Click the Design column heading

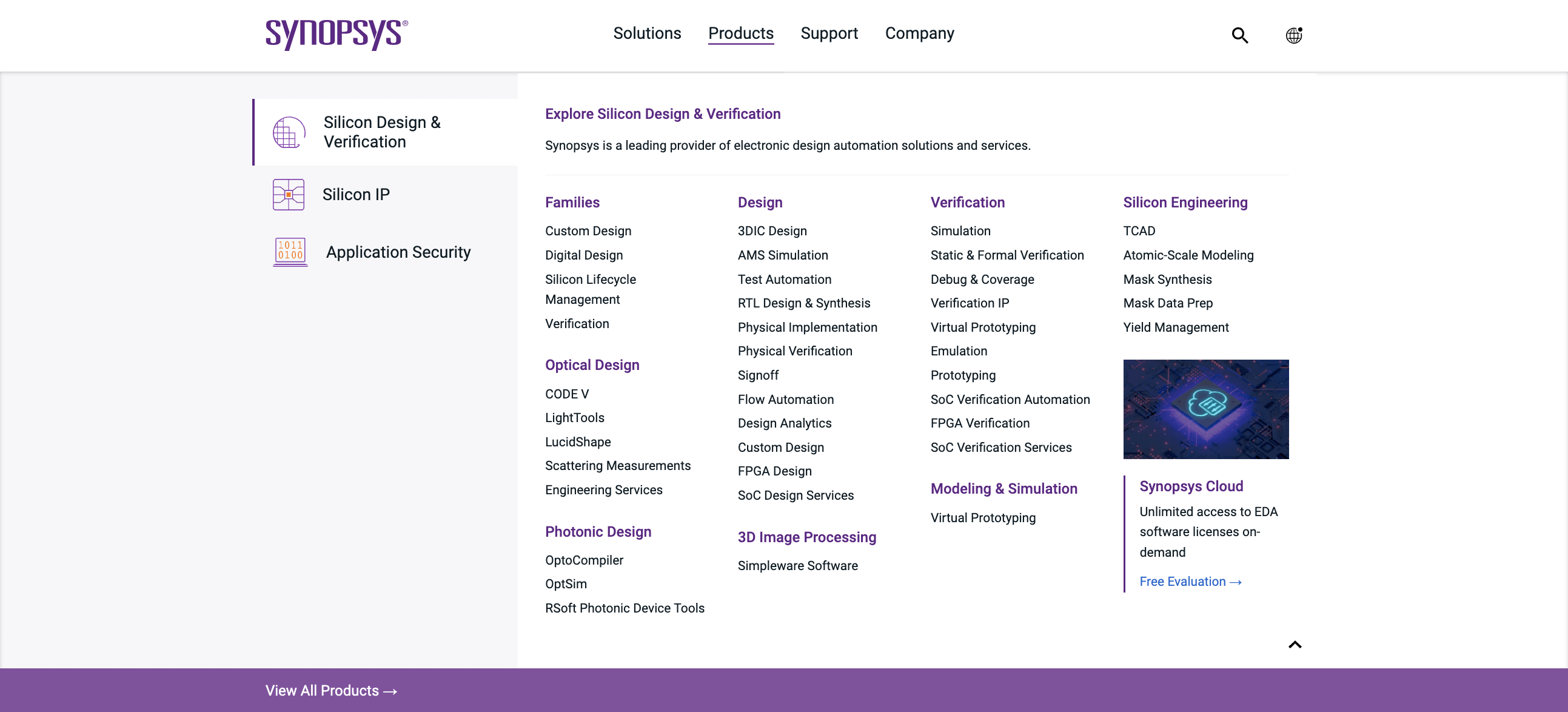coord(760,202)
